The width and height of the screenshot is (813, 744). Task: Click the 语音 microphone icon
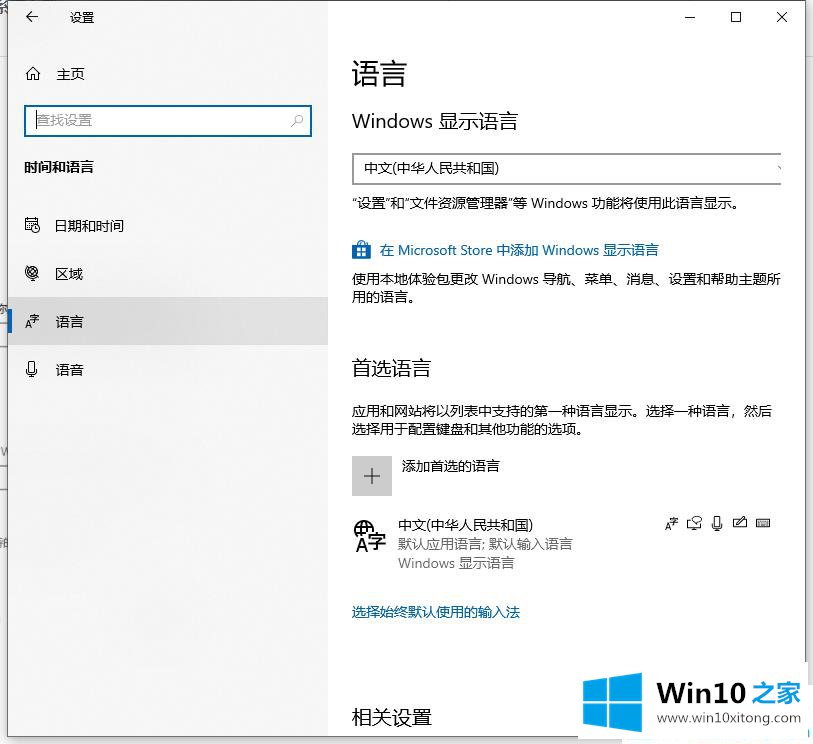[x=32, y=369]
